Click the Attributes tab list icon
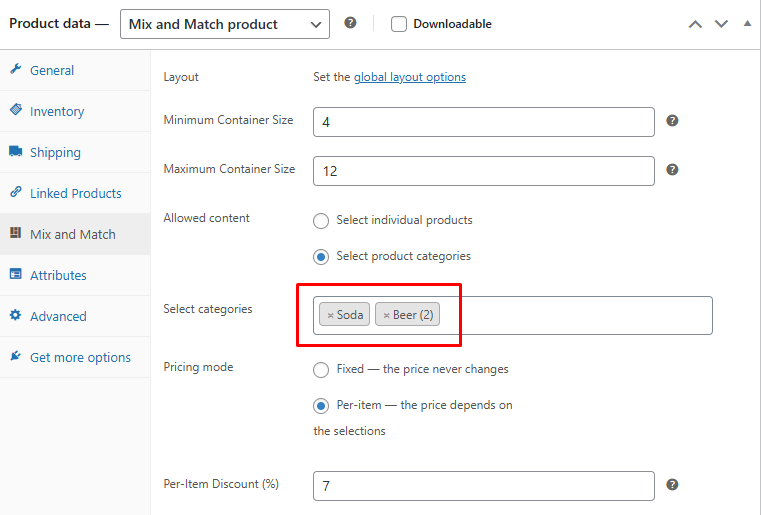Image resolution: width=761 pixels, height=515 pixels. tap(16, 274)
